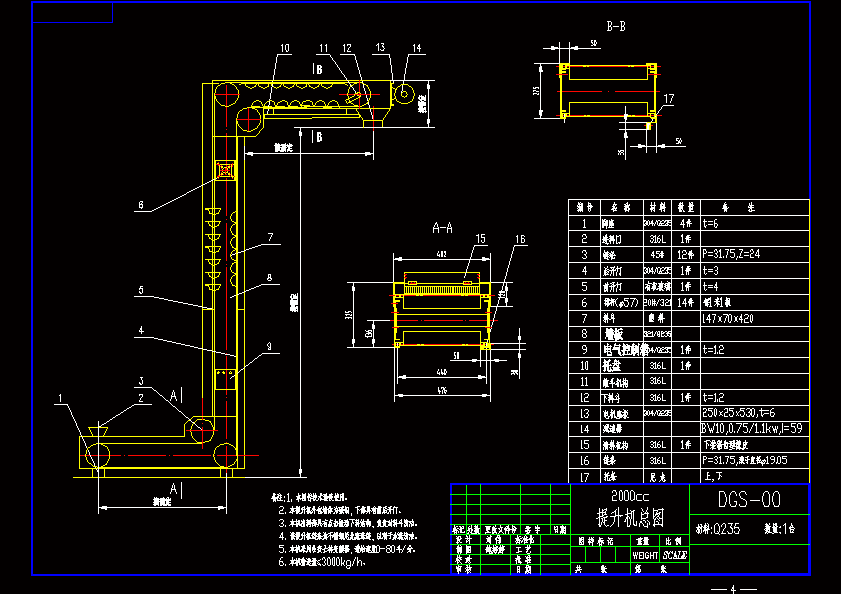Click the 476 dimension in A-A view

[442, 391]
